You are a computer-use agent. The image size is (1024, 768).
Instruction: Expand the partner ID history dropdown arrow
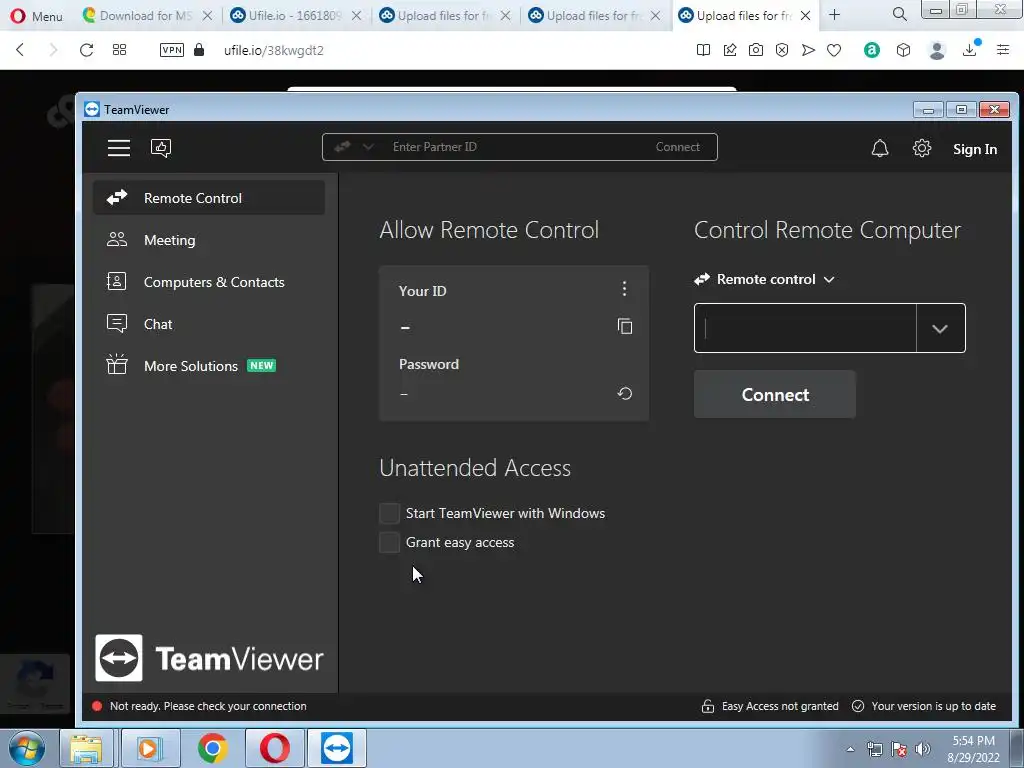940,328
